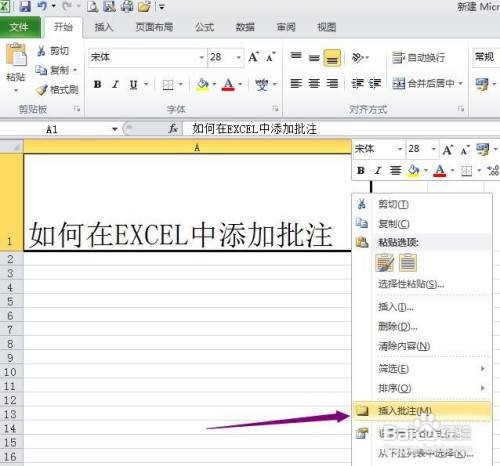Click the Wrap Text (自动换行) button
Viewport: 500px width, 466px height.
tap(419, 58)
